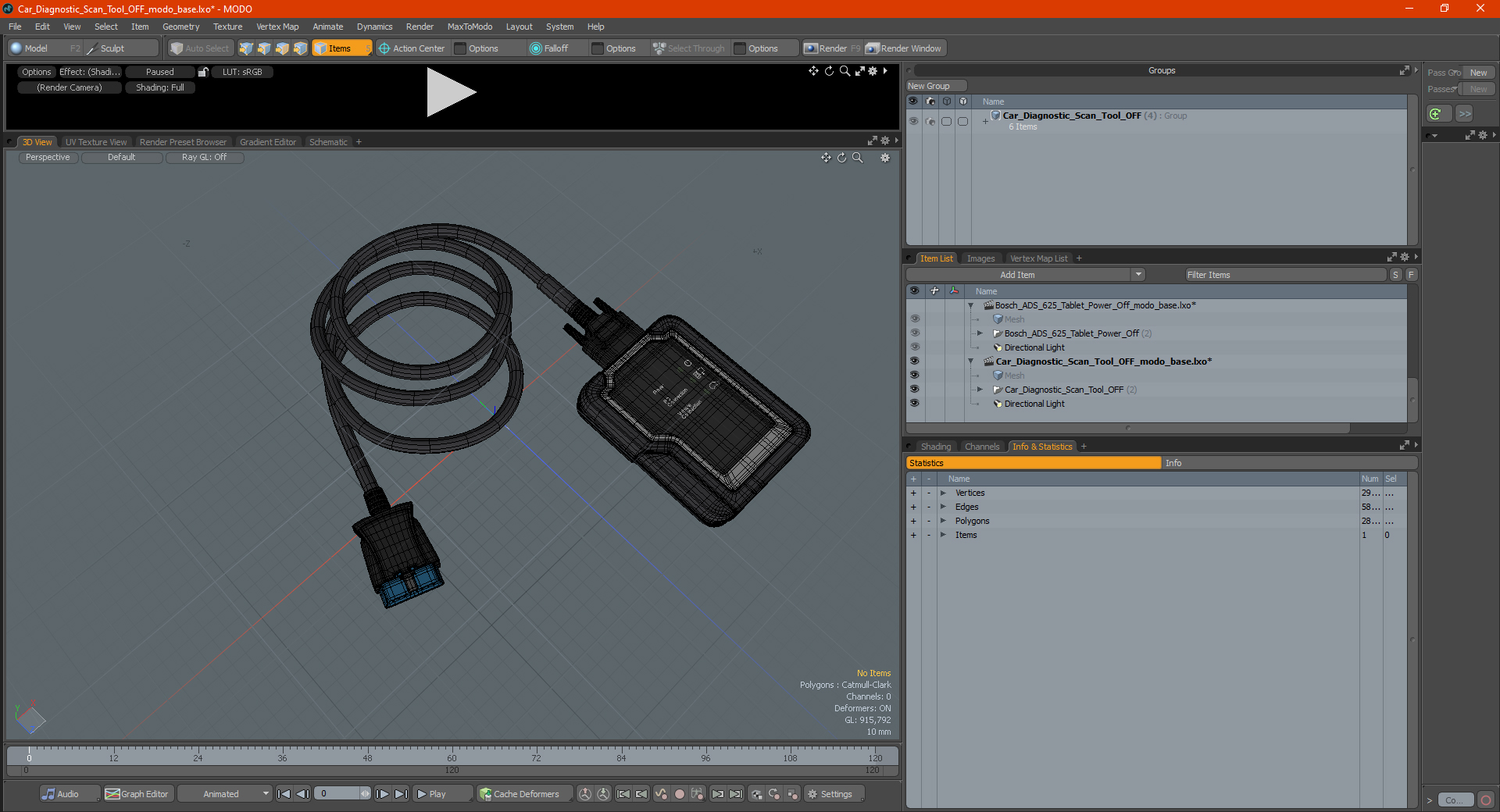The width and height of the screenshot is (1500, 812).
Task: Open the Vertex Map List tab
Action: (x=1038, y=258)
